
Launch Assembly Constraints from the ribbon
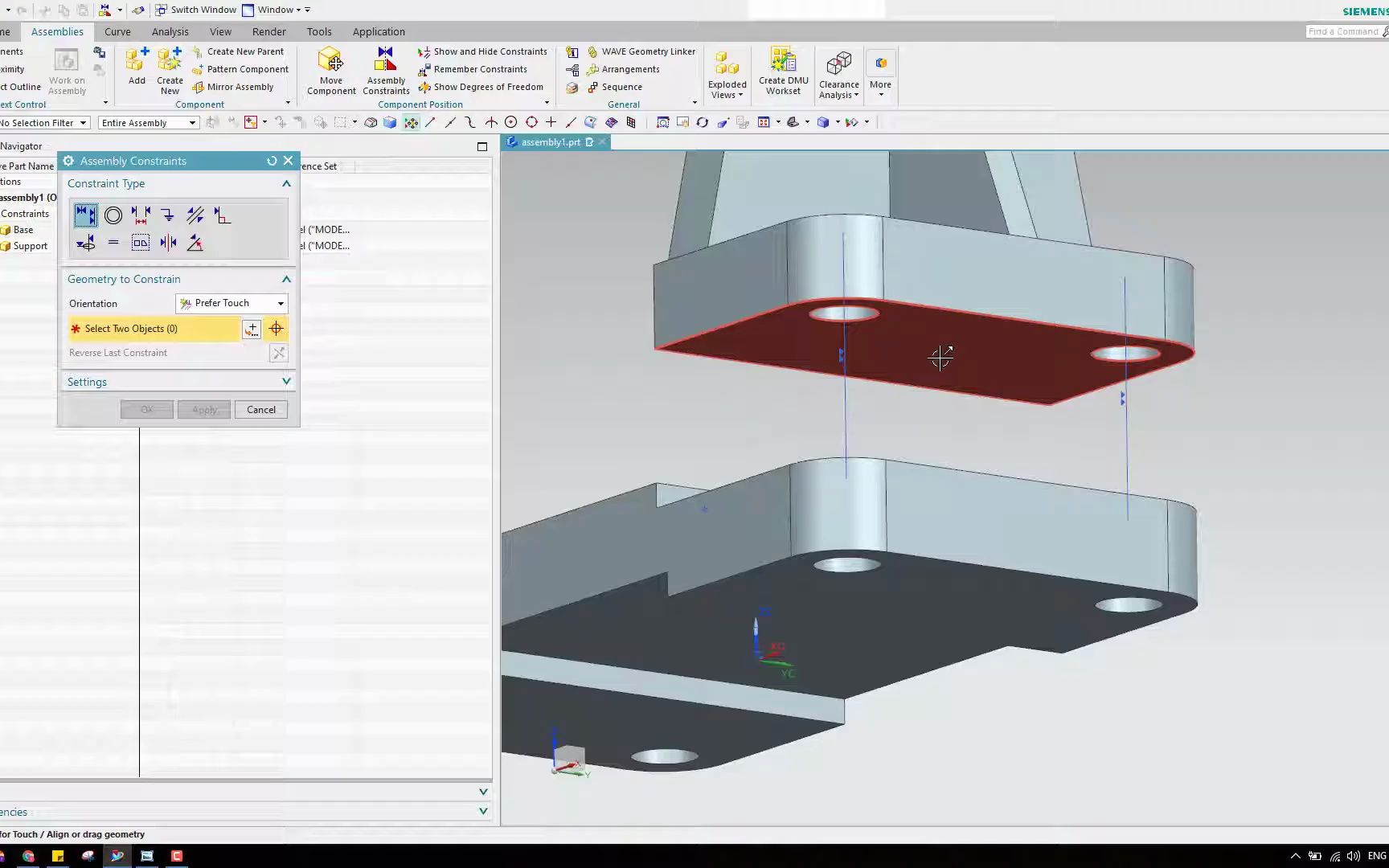(x=385, y=70)
